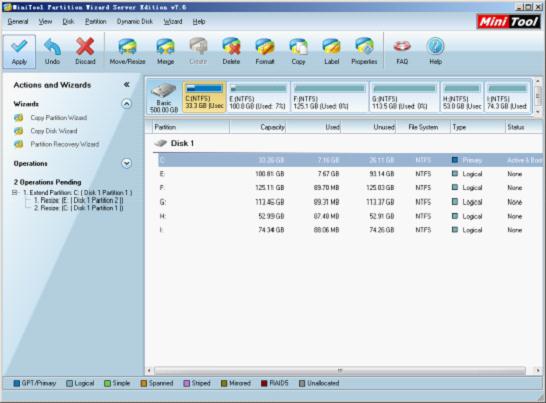Select the Move/Resize partition tool

point(127,47)
